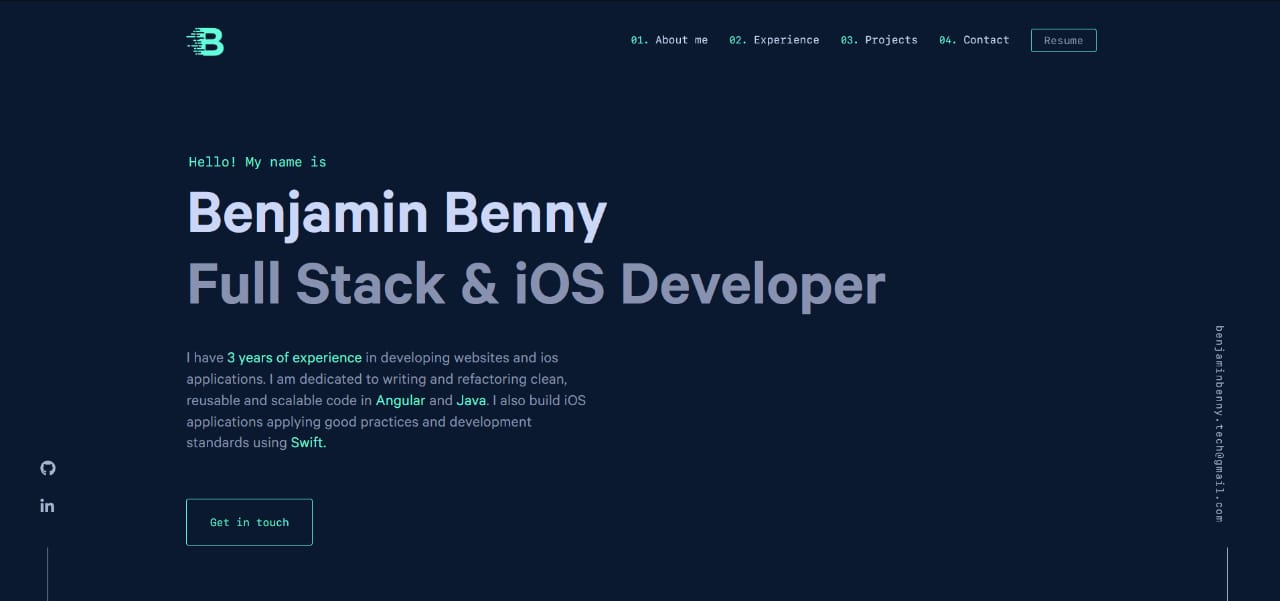Open the 'Angular' highlighted link
This screenshot has height=601, width=1280.
[x=400, y=400]
